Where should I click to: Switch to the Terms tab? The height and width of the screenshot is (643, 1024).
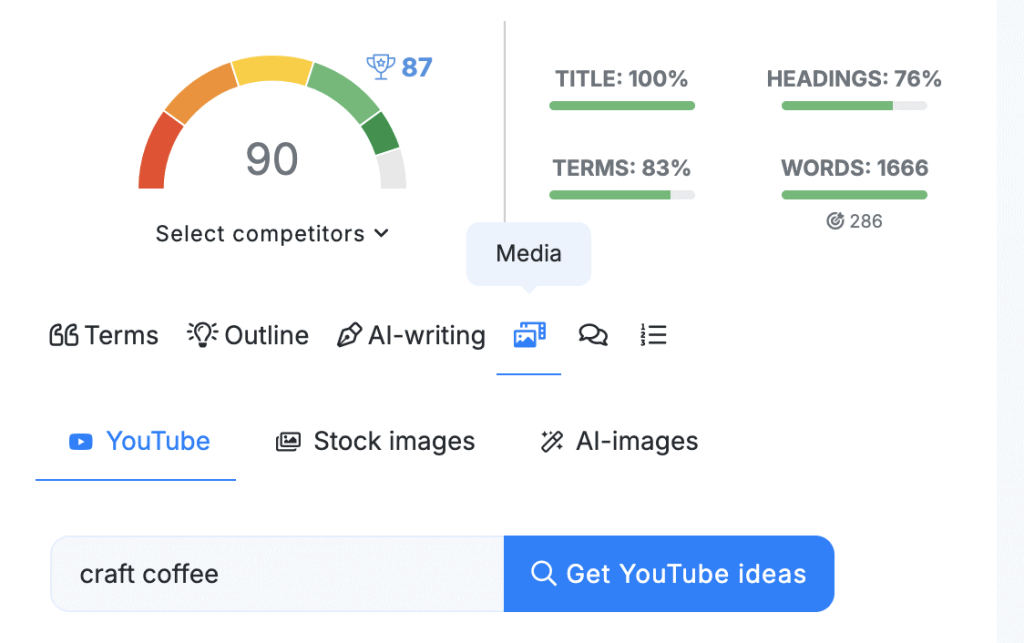104,335
